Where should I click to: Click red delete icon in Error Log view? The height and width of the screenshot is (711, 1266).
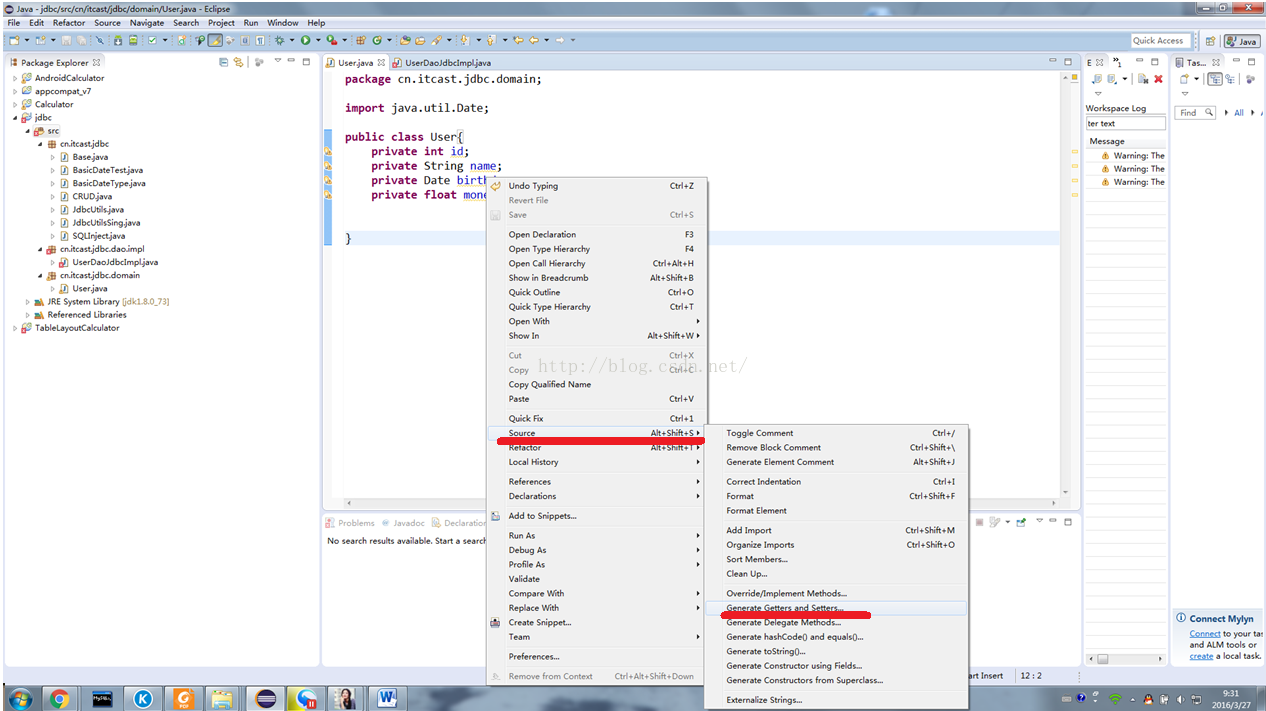[1158, 79]
